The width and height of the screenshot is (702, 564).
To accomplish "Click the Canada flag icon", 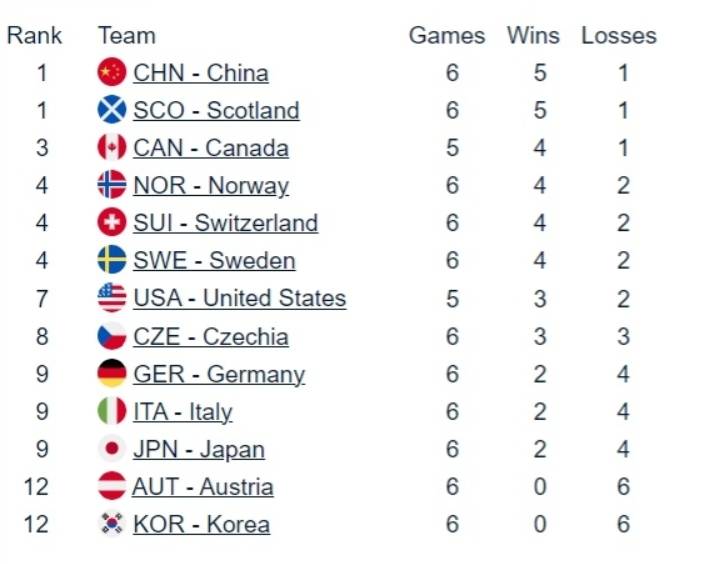I will tap(112, 148).
